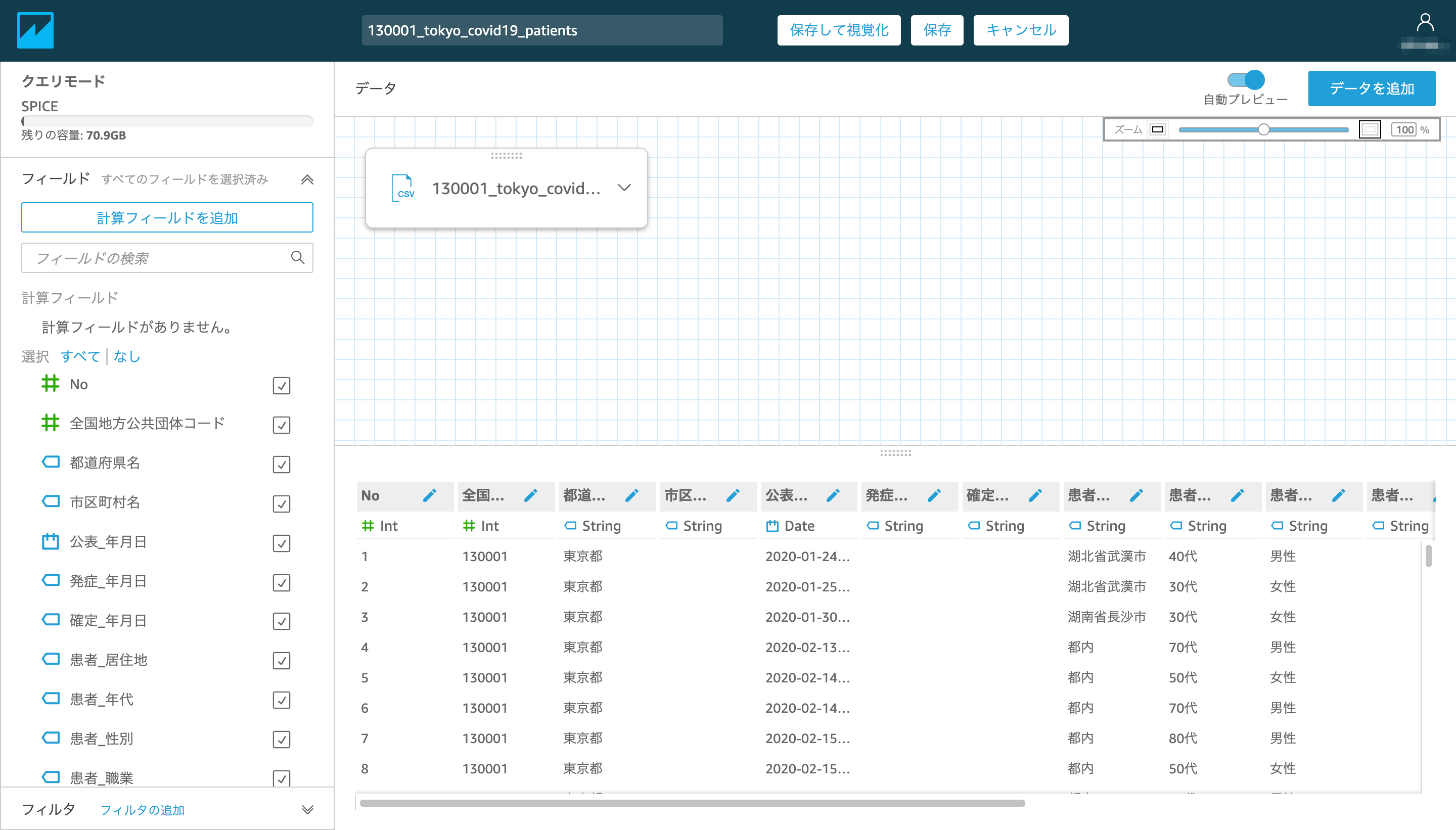Click the CSV file icon on dataset card
1456x830 pixels.
pos(403,188)
